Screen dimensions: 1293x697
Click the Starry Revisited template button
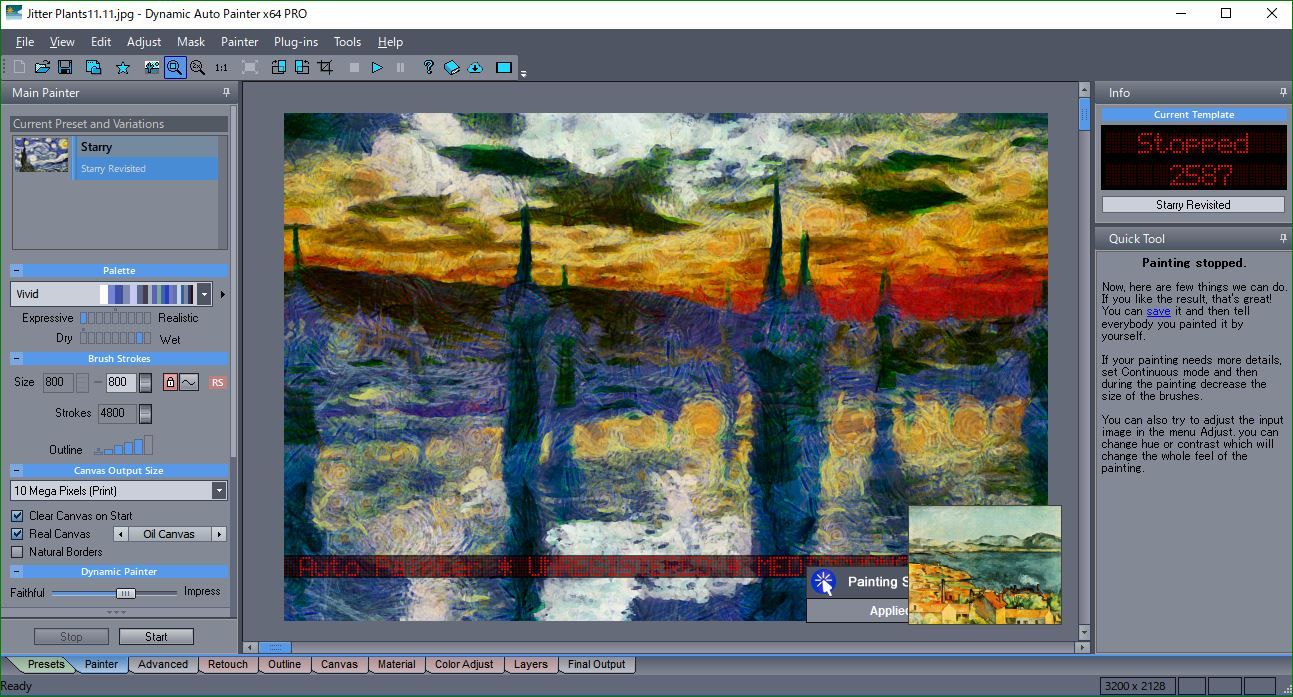coord(1193,204)
